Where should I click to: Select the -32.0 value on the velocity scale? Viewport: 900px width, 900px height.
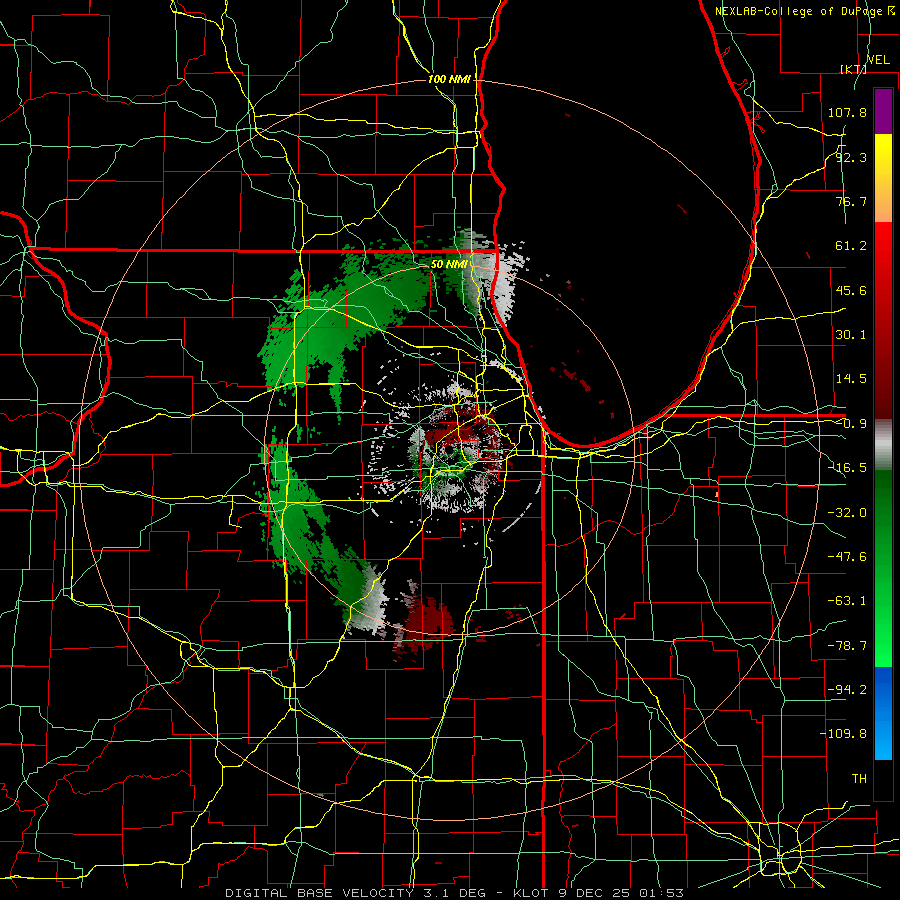847,513
